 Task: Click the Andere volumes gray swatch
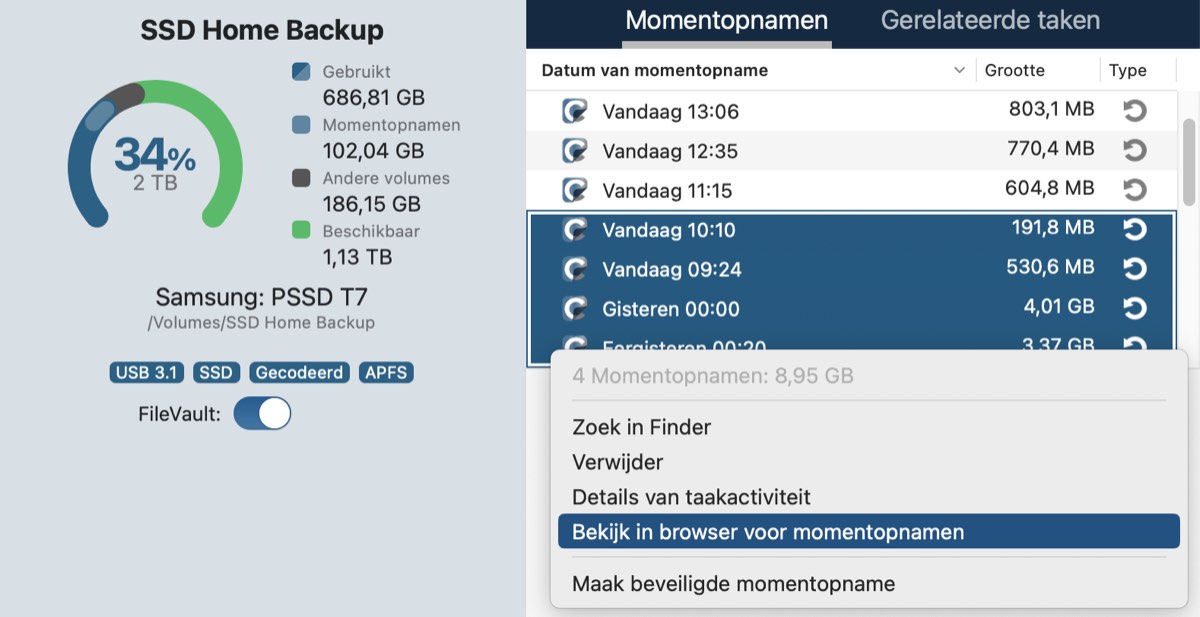(x=301, y=178)
